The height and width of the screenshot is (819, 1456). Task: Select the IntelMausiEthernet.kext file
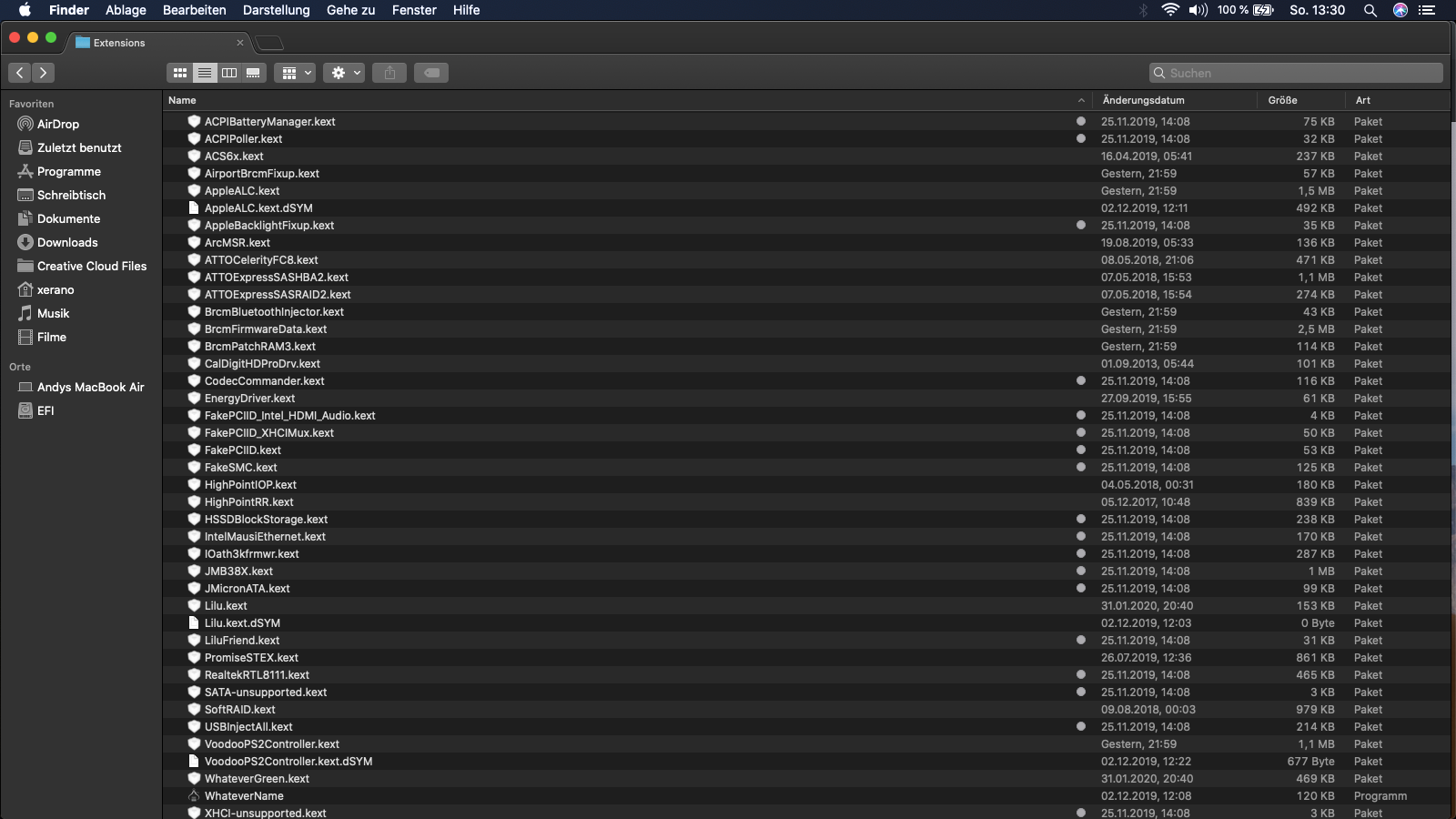click(806, 537)
